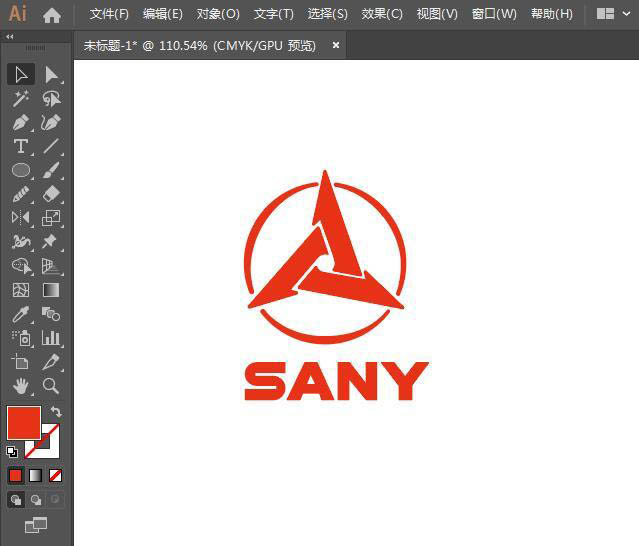639x546 pixels.
Task: Open the arrange documents layout dropdown
Action: pyautogui.click(x=614, y=14)
